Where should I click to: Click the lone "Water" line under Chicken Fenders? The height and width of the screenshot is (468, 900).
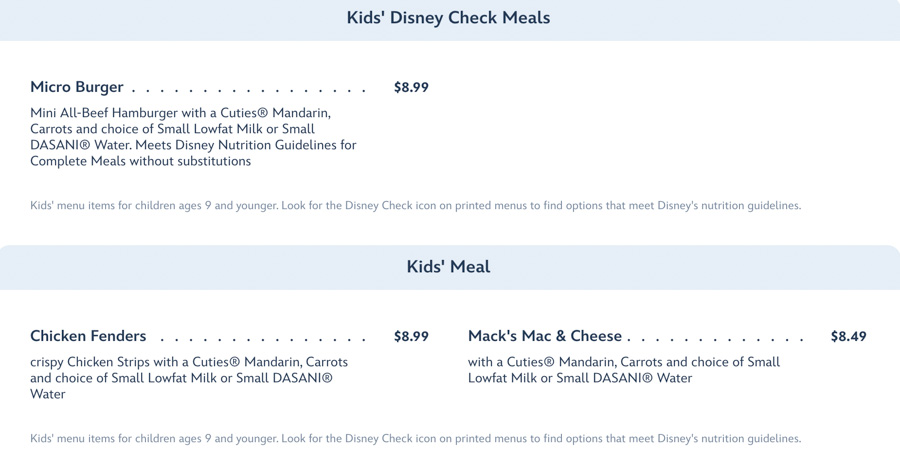pyautogui.click(x=48, y=394)
